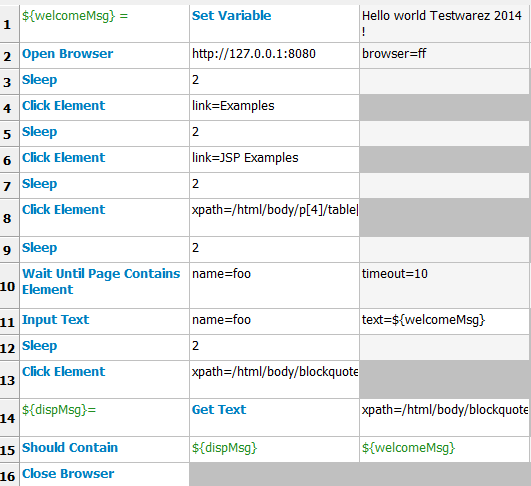Click the value 2 in row 3
Image resolution: width=531 pixels, height=486 pixels.
[x=274, y=82]
